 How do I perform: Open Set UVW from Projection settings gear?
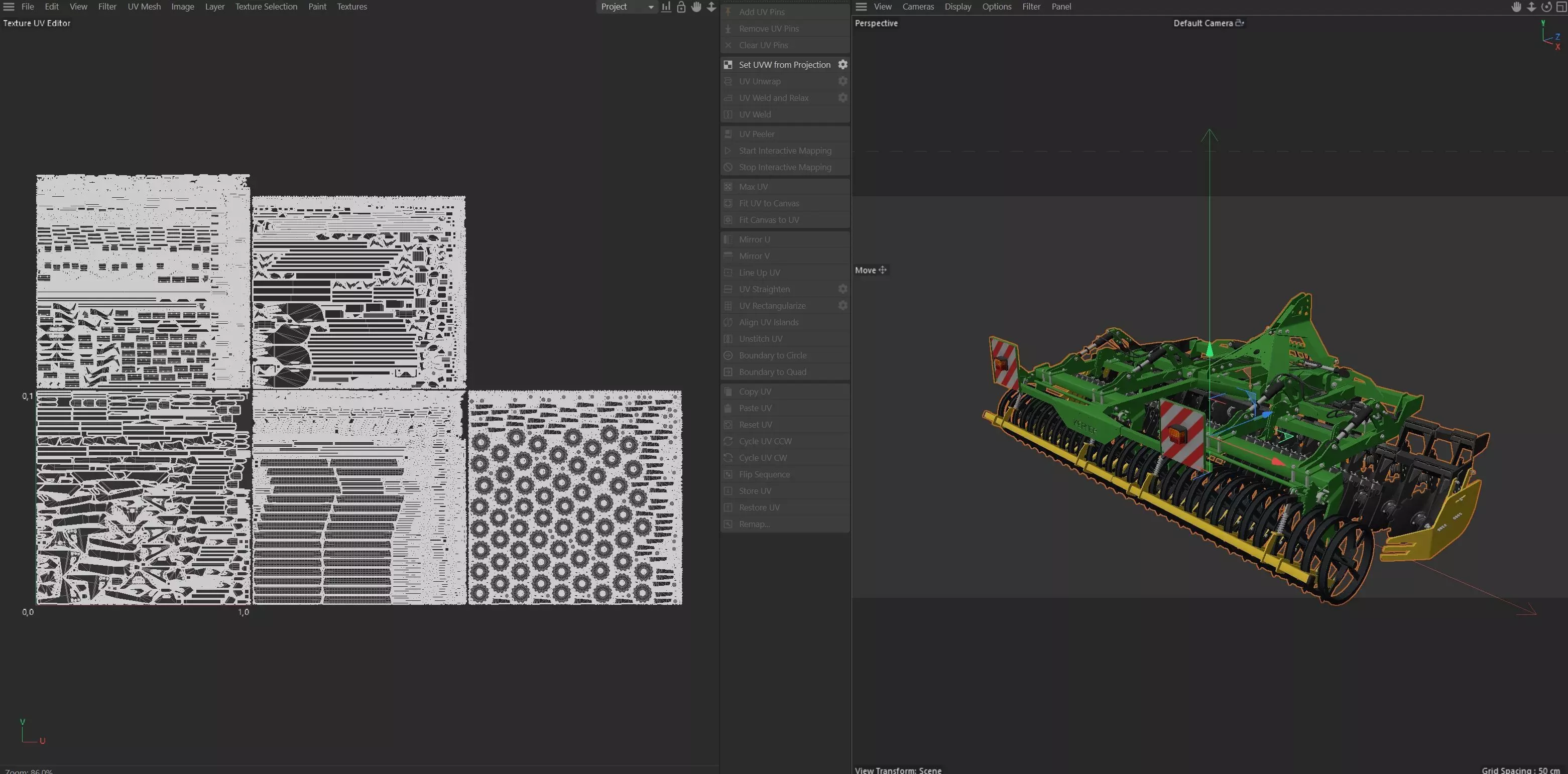click(842, 64)
